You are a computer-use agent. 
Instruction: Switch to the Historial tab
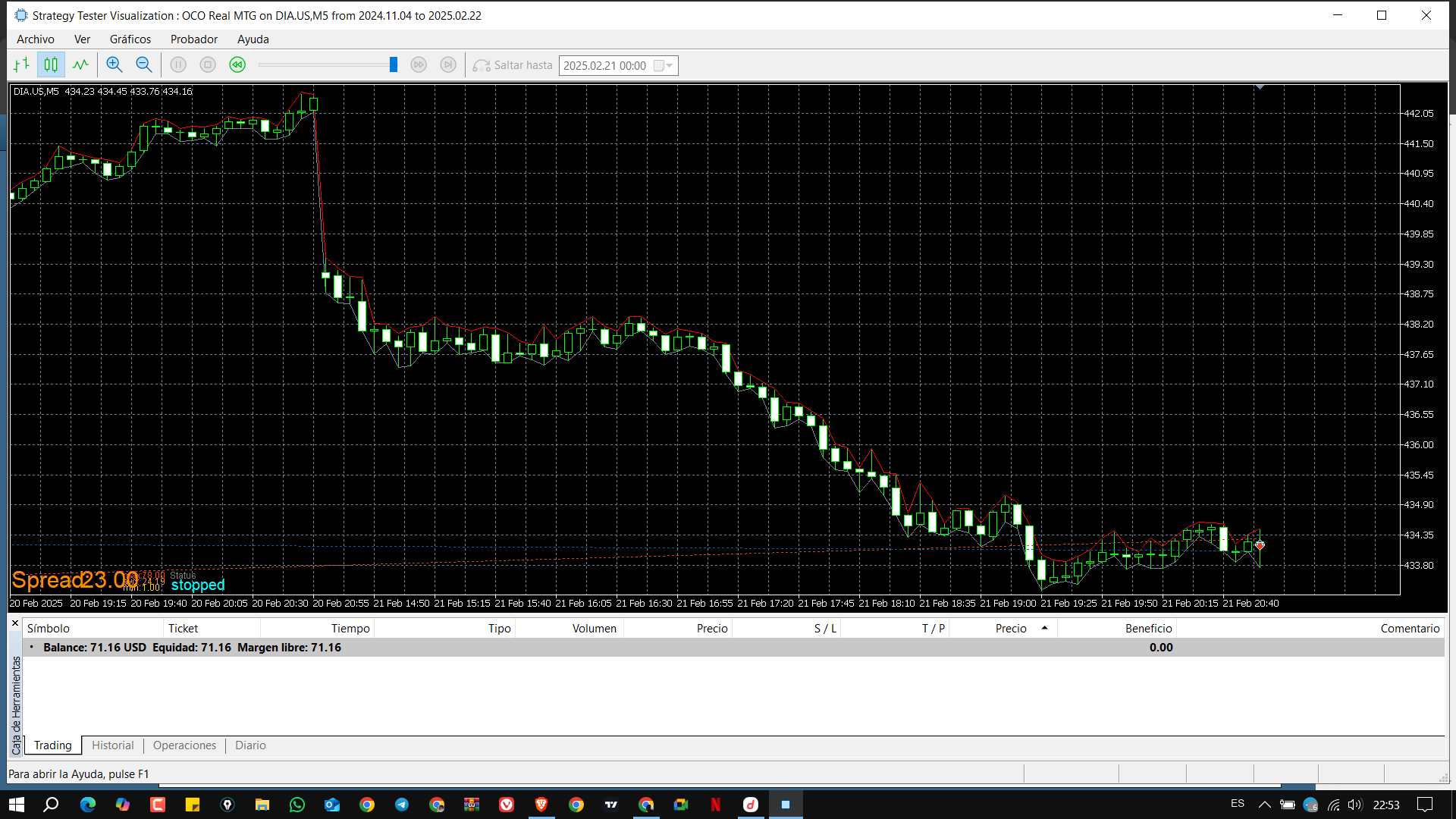(x=113, y=745)
